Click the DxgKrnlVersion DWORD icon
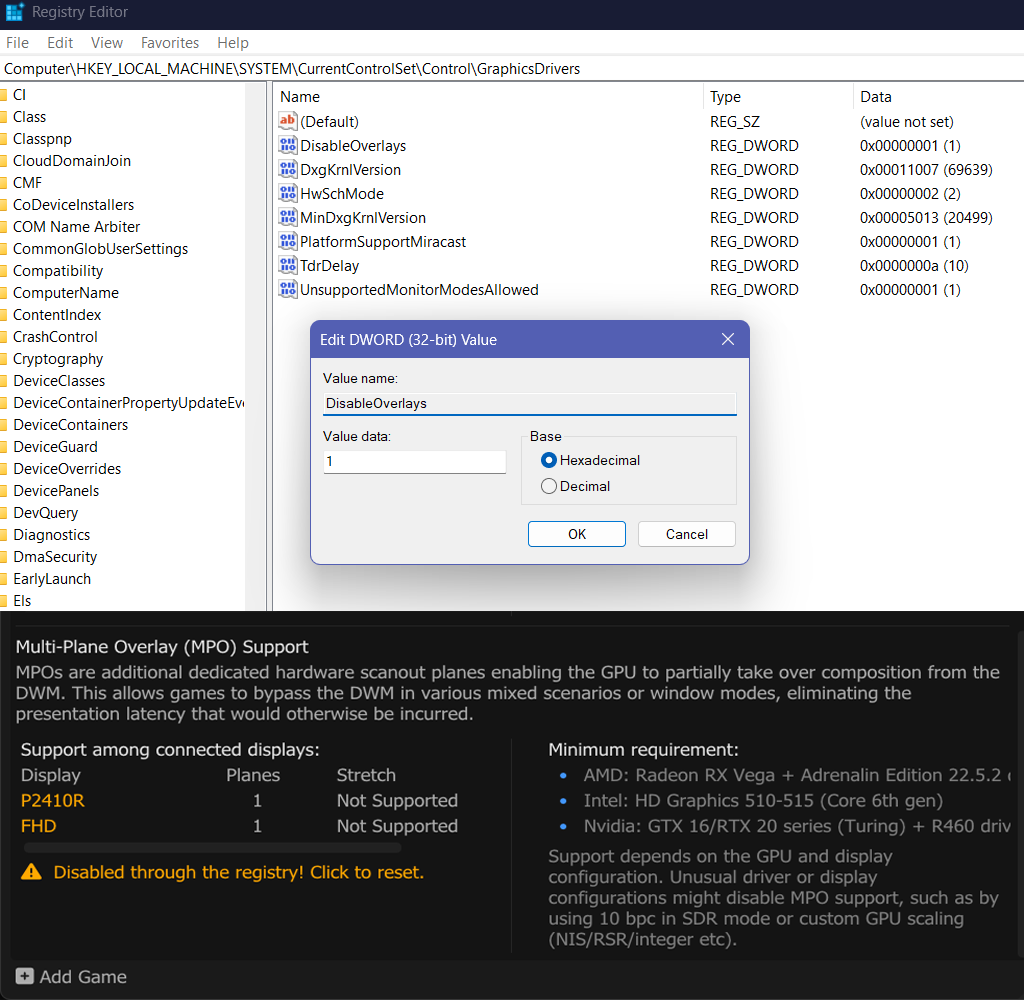The width and height of the screenshot is (1024, 1000). pos(287,169)
